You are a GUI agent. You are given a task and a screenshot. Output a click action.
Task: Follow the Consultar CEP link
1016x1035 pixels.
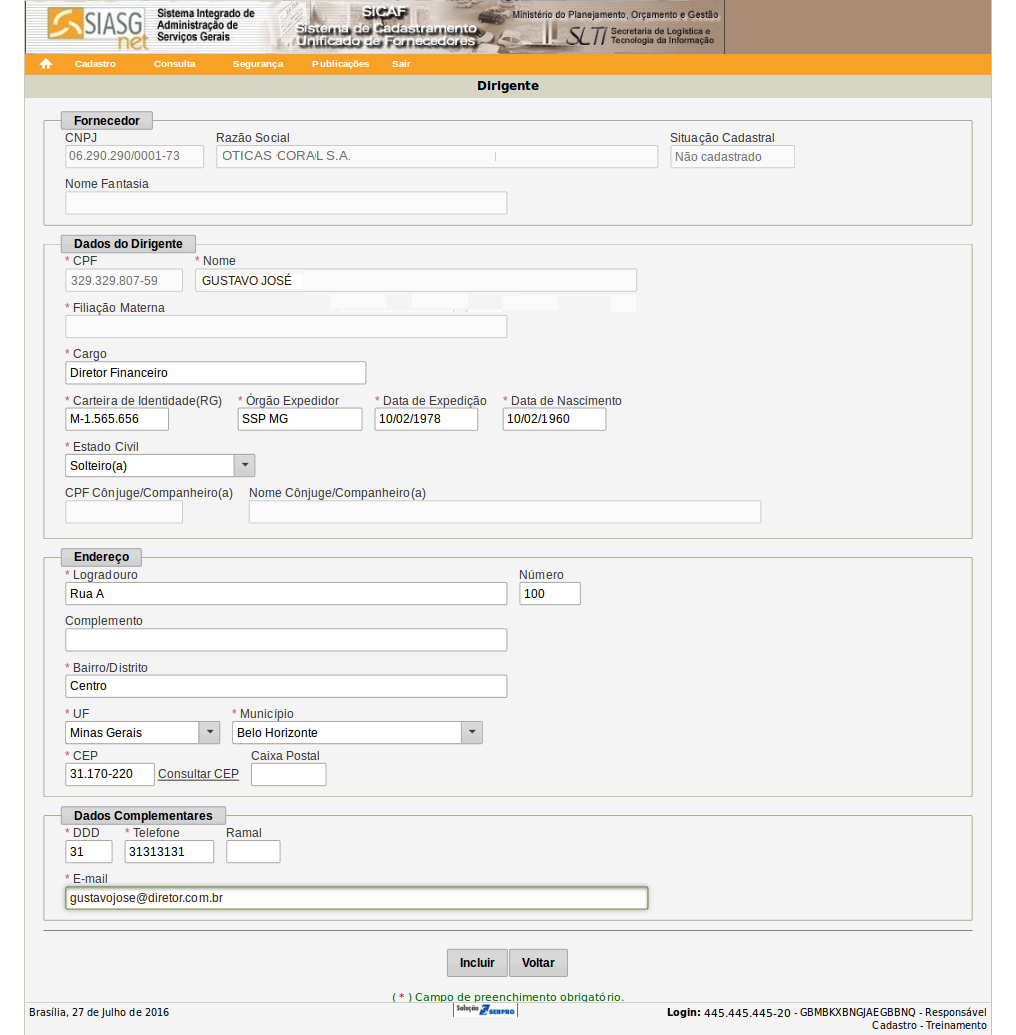pyautogui.click(x=198, y=774)
